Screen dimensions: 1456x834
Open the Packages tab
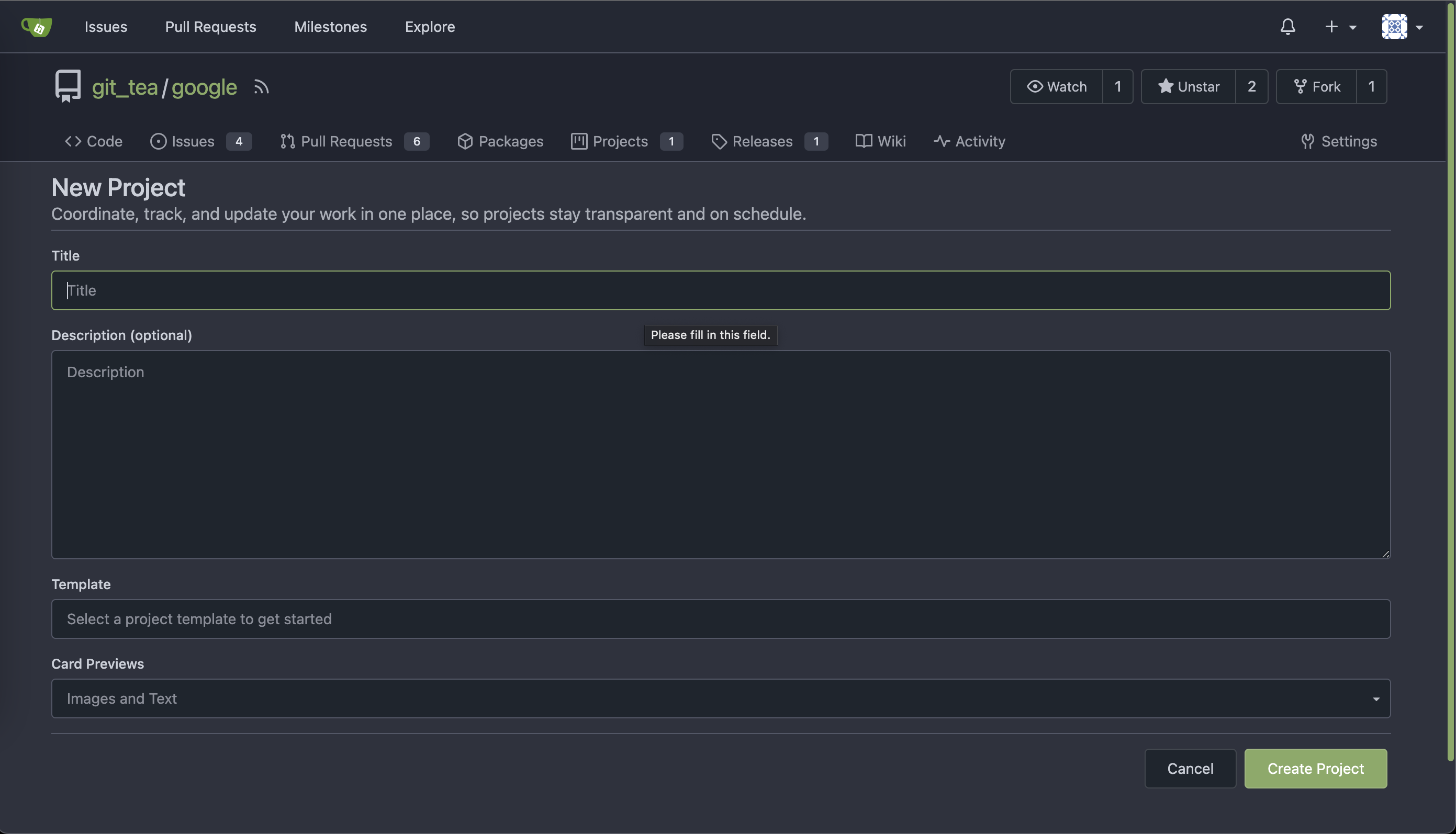pyautogui.click(x=500, y=141)
